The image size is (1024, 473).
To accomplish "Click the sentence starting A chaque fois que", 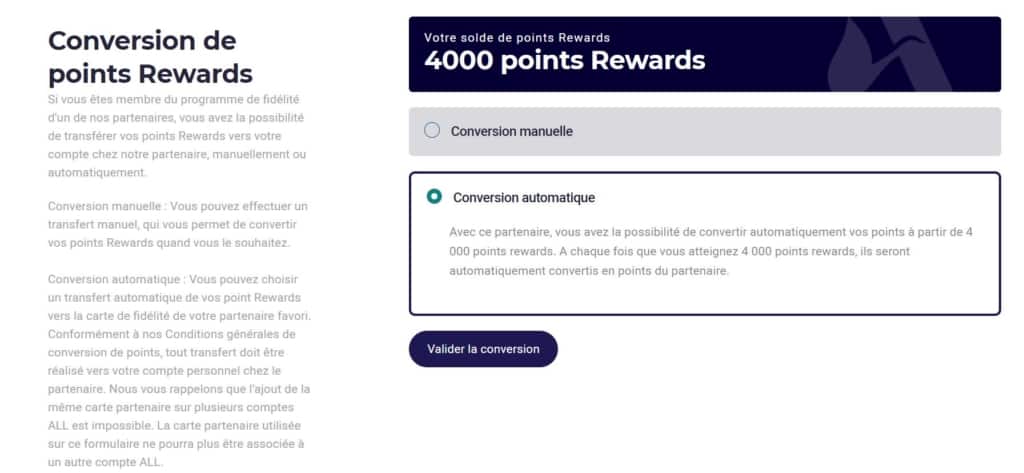I will click(750, 251).
